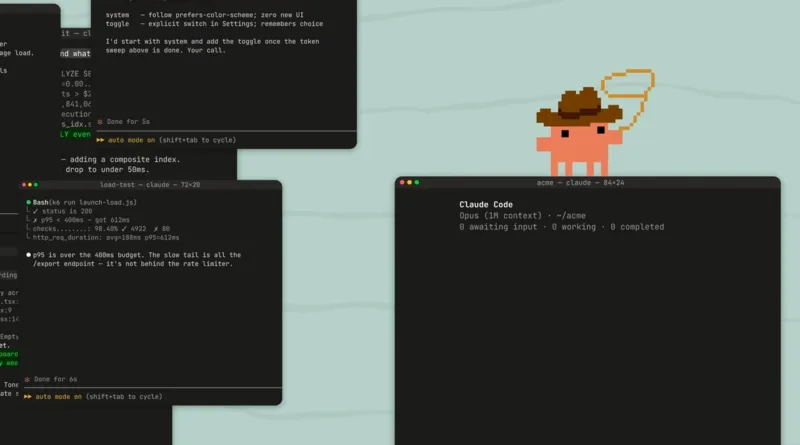
Task: Click the spinner icon beside Done for 5s
Action: tap(100, 121)
